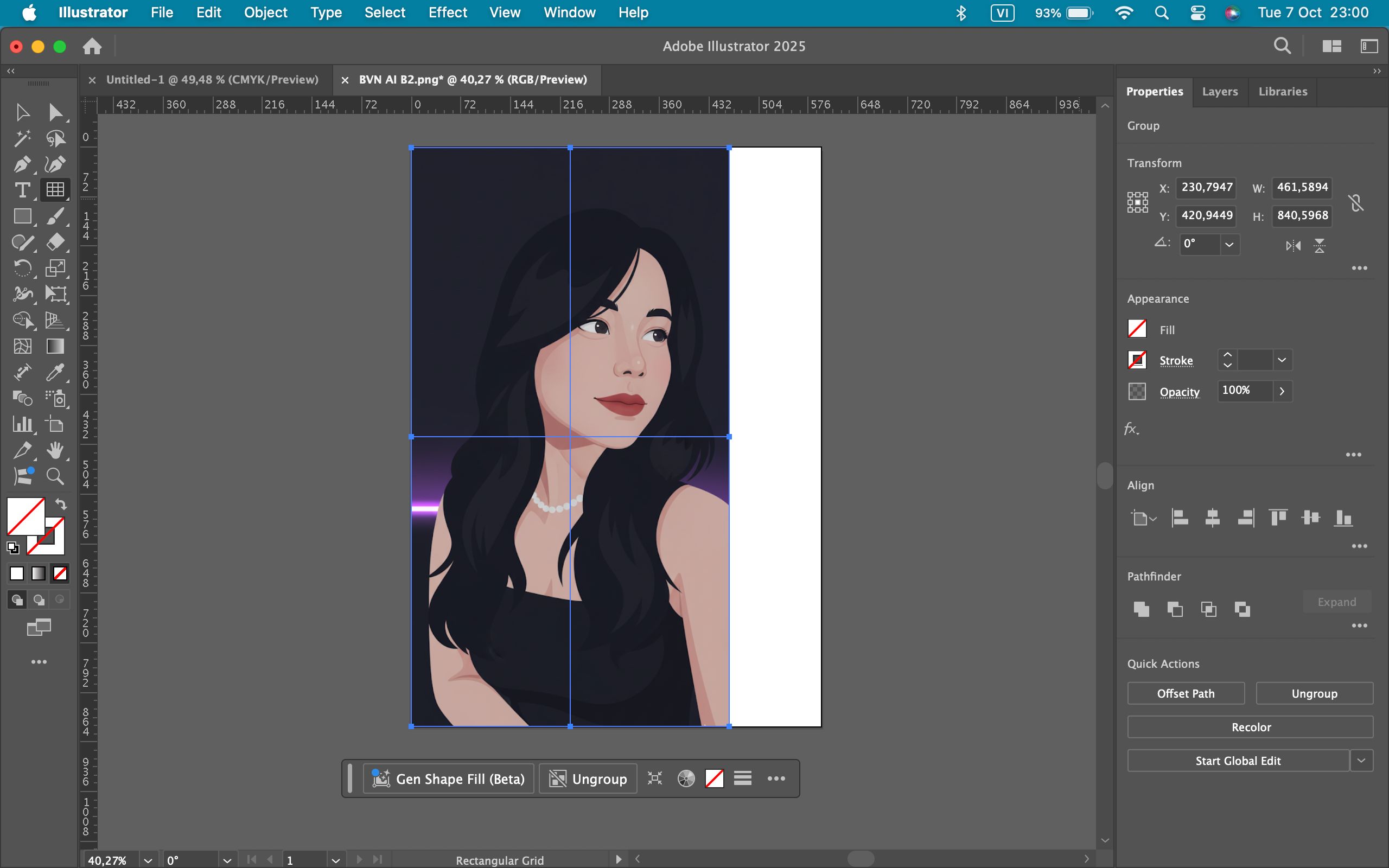The width and height of the screenshot is (1389, 868).
Task: Select the Eraser tool
Action: 55,242
